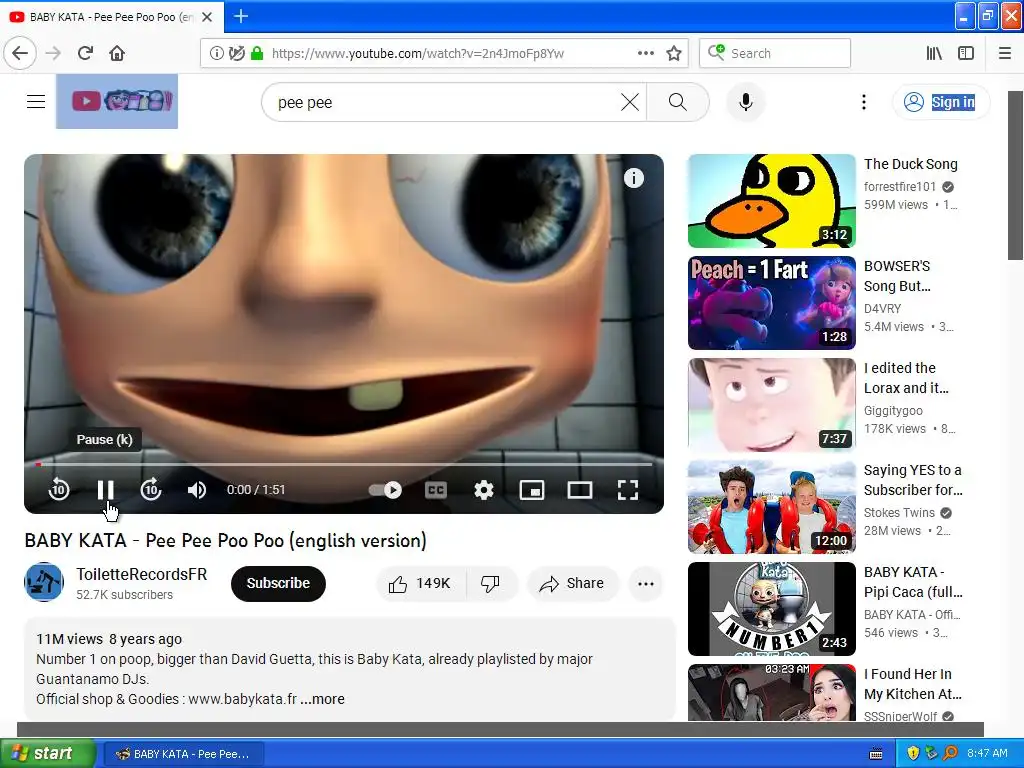Close the BABY KATA tab
Screen dimensions: 1024x768
[x=207, y=17]
